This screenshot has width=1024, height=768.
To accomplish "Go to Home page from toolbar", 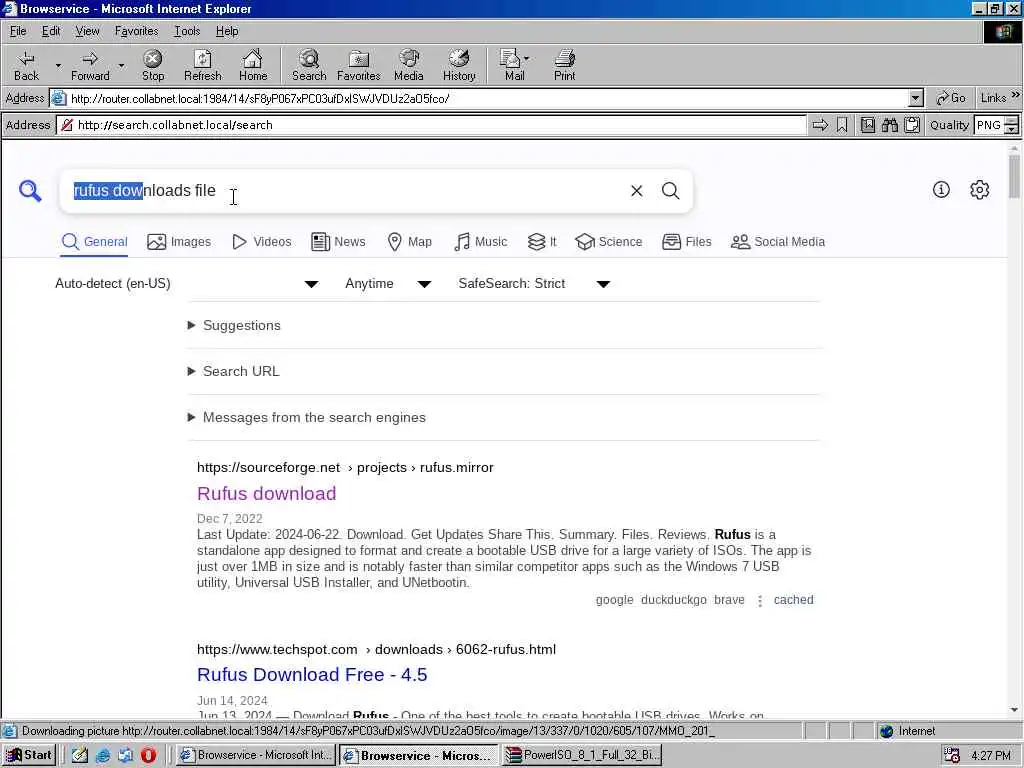I will [253, 65].
